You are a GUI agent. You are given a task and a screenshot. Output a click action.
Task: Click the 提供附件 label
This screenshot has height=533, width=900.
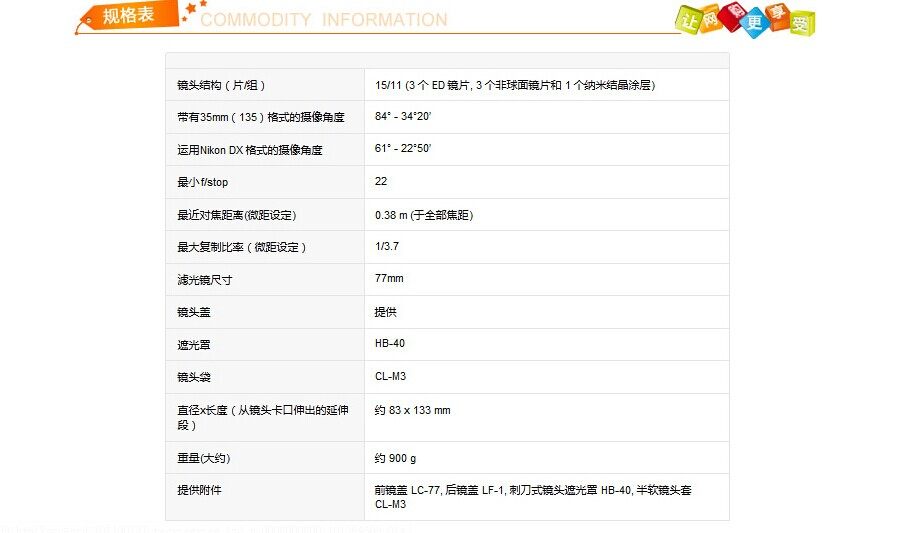pyautogui.click(x=199, y=490)
